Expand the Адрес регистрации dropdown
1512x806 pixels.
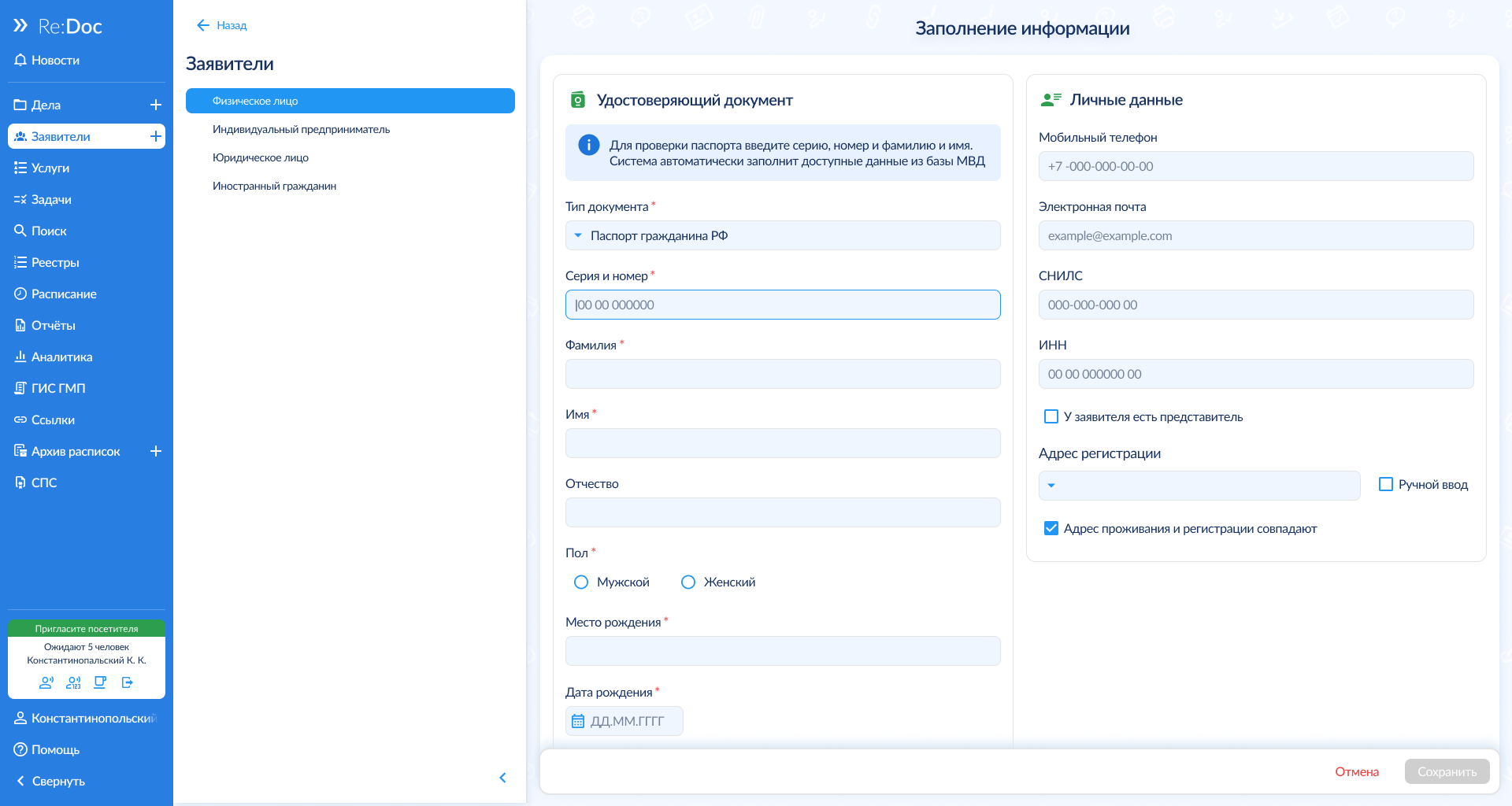1199,486
